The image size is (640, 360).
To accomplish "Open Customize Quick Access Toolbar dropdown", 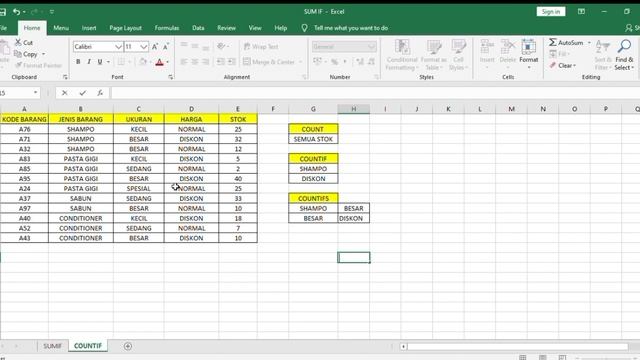I will point(52,12).
